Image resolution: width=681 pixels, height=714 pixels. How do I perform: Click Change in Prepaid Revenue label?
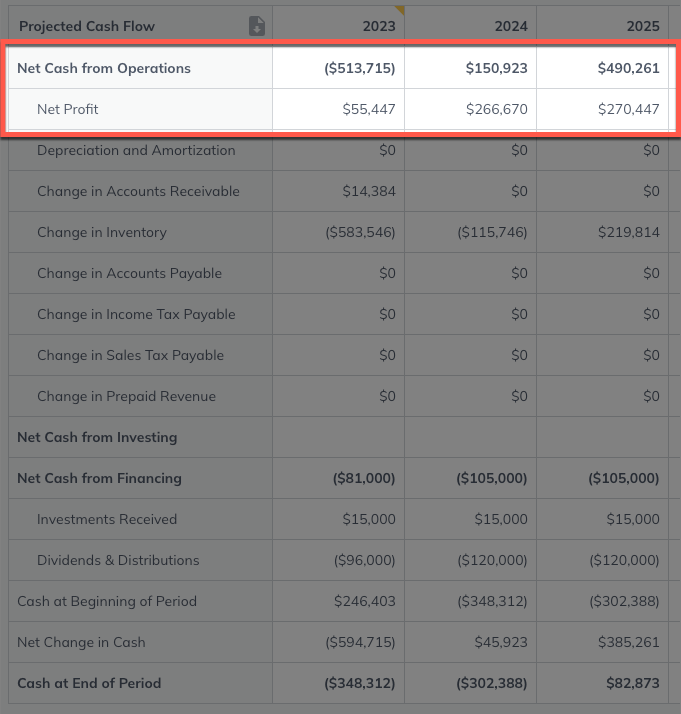point(127,396)
